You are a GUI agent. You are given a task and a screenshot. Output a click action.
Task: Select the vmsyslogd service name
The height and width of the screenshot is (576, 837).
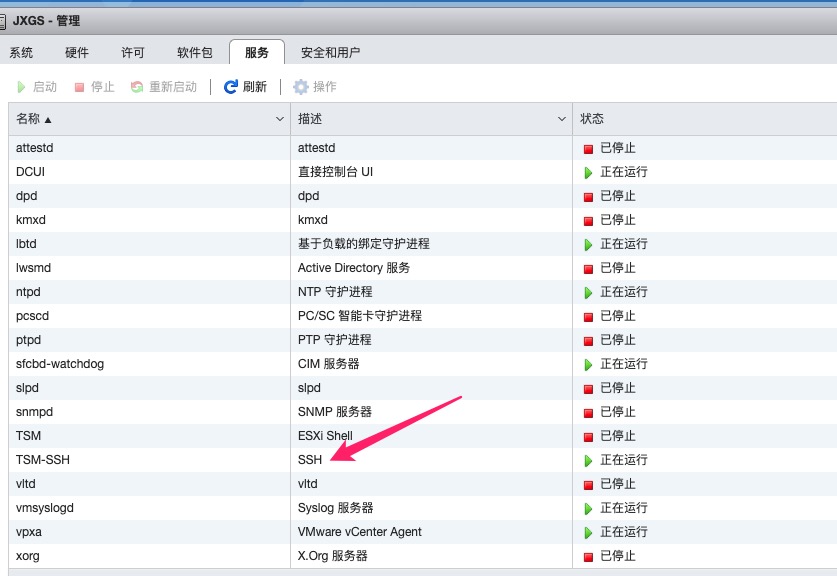click(45, 508)
